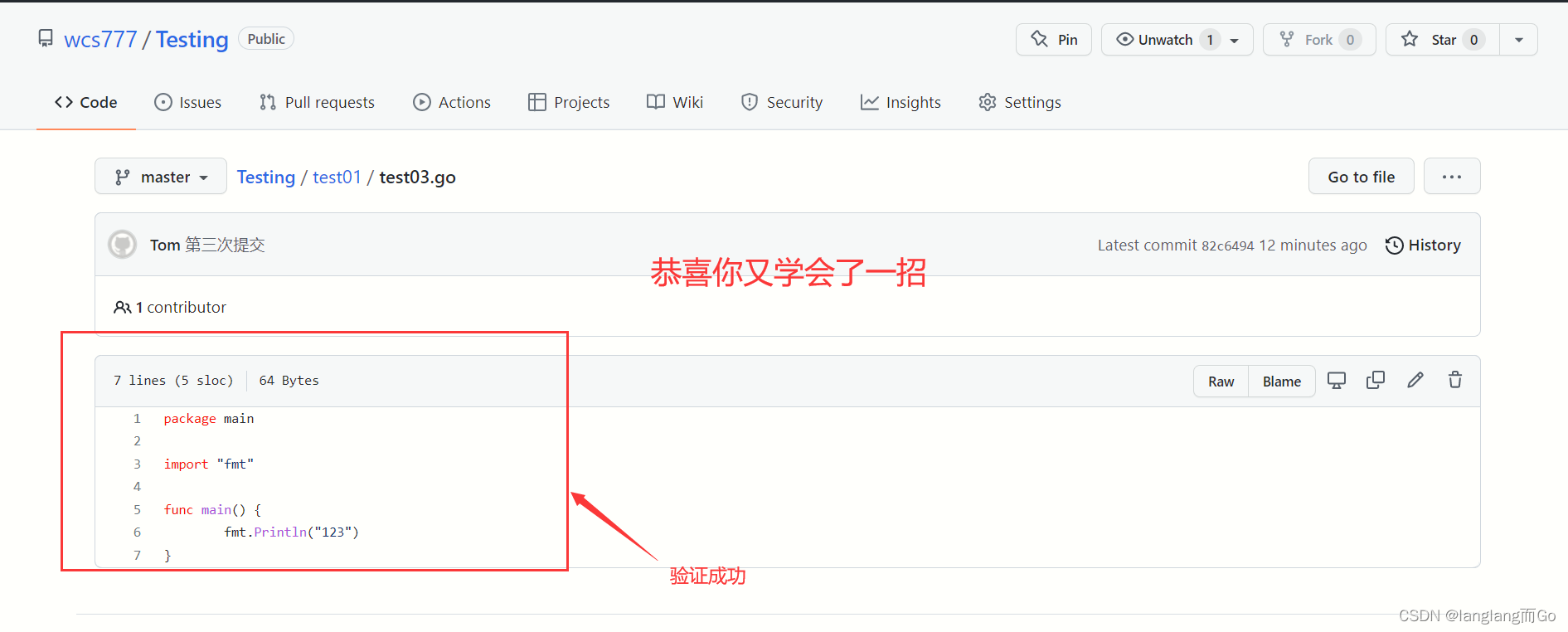Open repository Settings tab
Image resolution: width=1568 pixels, height=632 pixels.
[x=1020, y=102]
